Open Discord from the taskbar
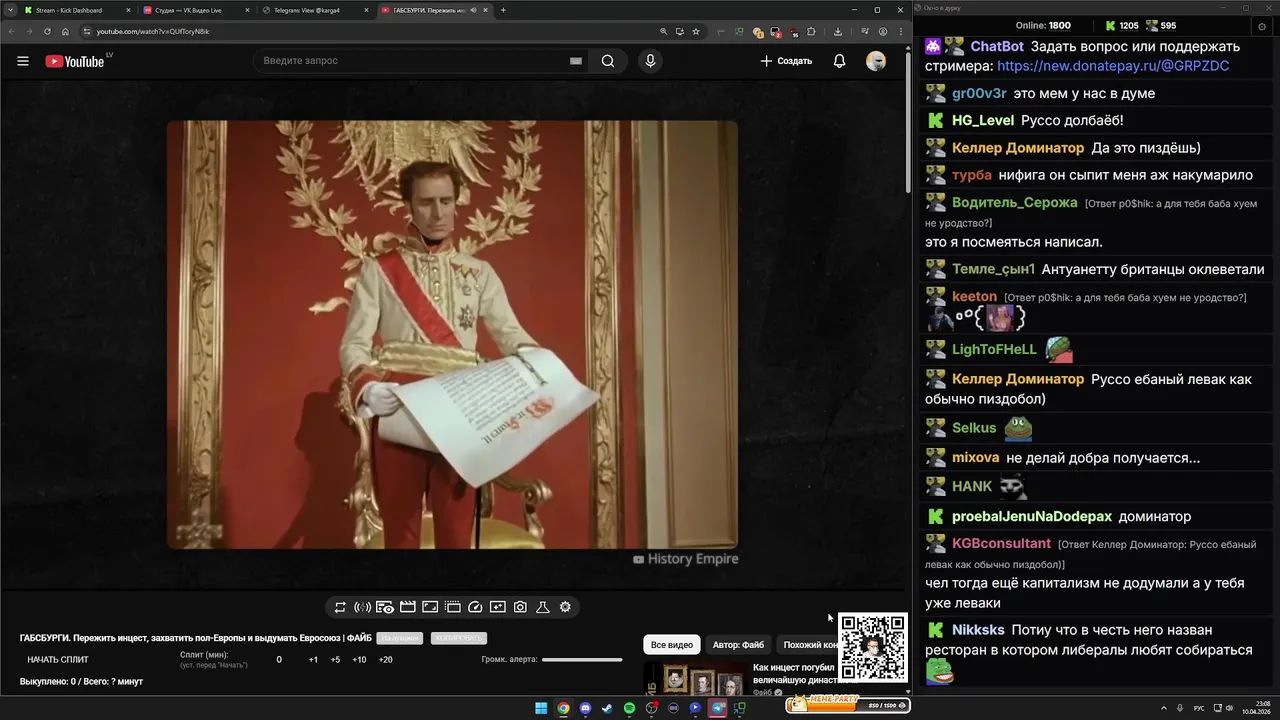 click(585, 708)
